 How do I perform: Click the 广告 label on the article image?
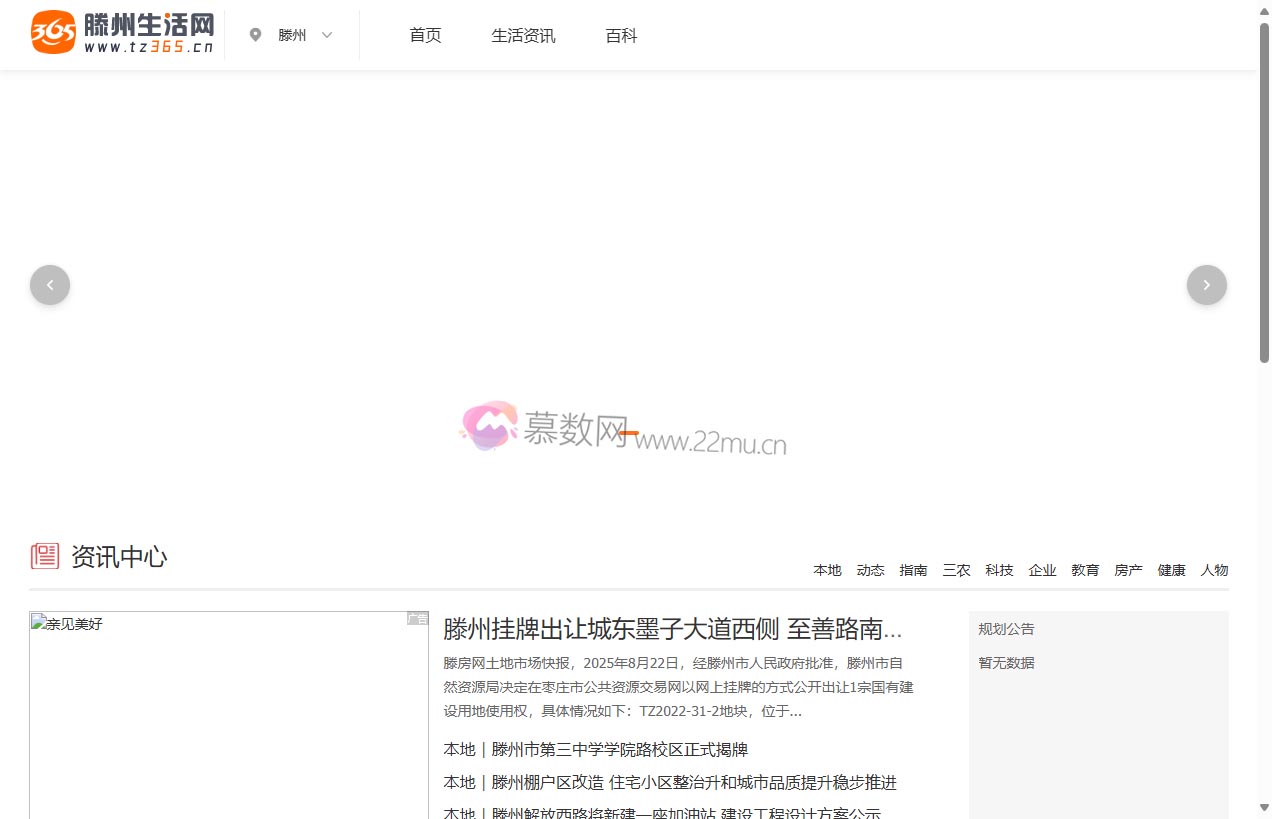click(417, 618)
